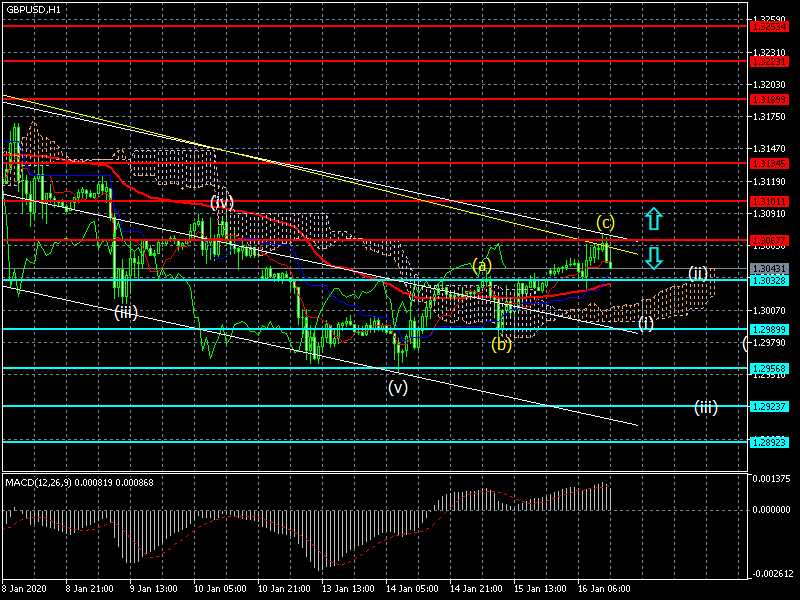
Task: Click the 15 Jan 13:00 time label
Action: 540,589
